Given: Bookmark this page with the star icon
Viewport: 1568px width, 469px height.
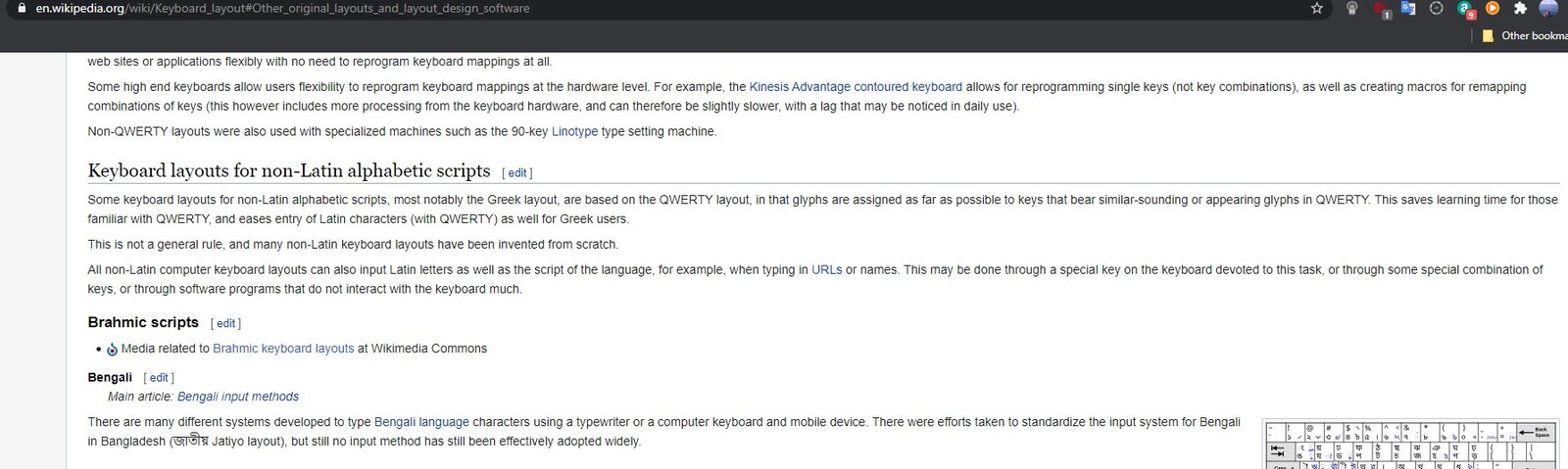Looking at the screenshot, I should (x=1317, y=9).
